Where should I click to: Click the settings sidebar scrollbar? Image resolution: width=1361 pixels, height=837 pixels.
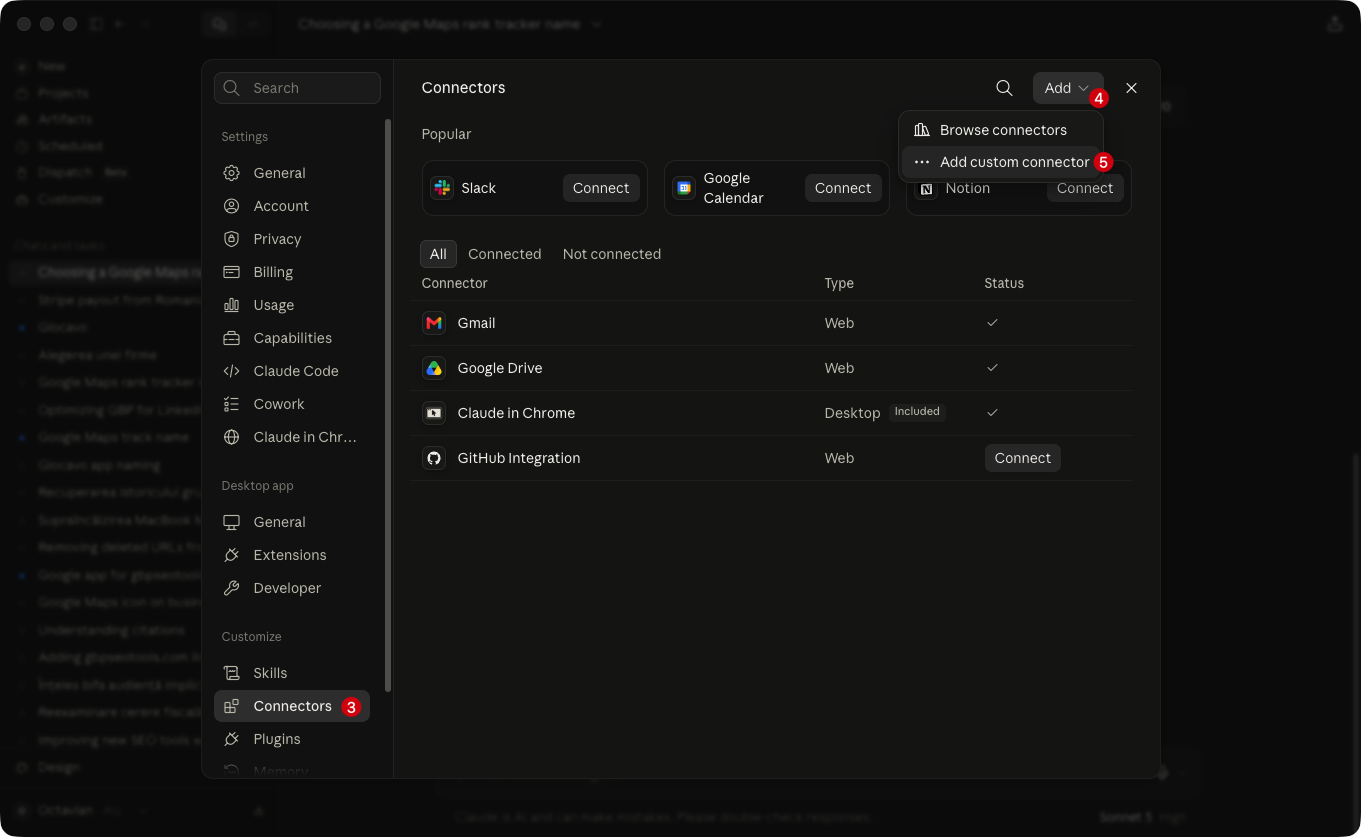click(388, 405)
